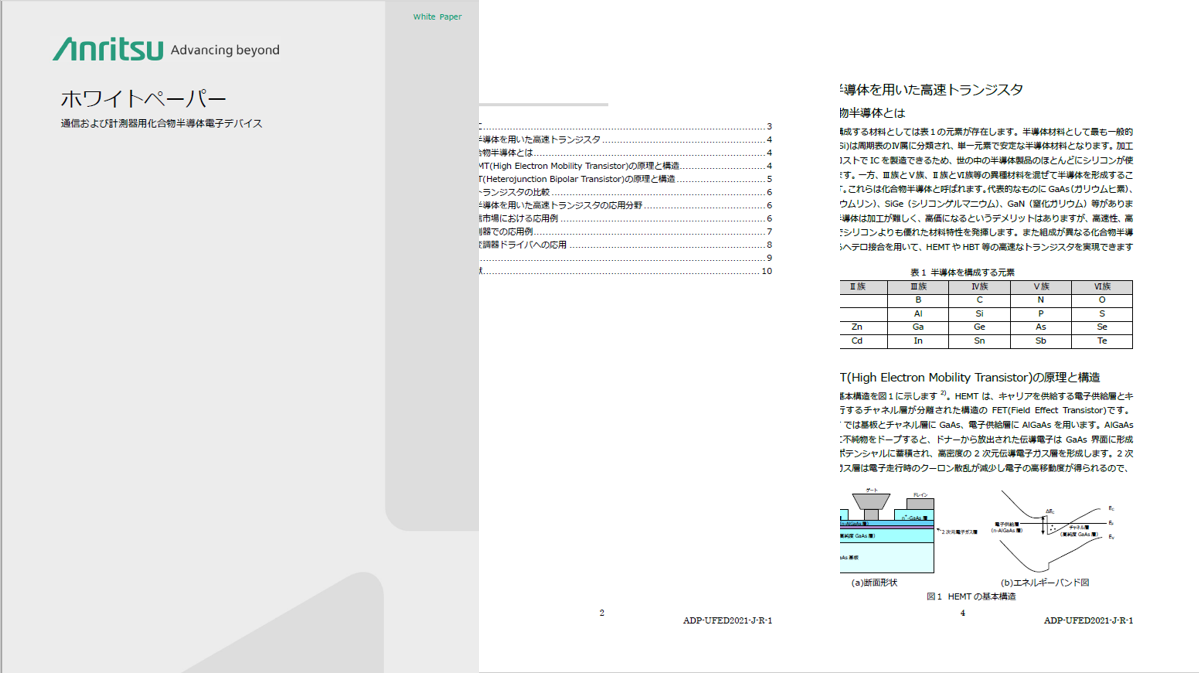1199x673 pixels.
Task: Click the Ⅴ族 column header in the table
Action: (1041, 287)
